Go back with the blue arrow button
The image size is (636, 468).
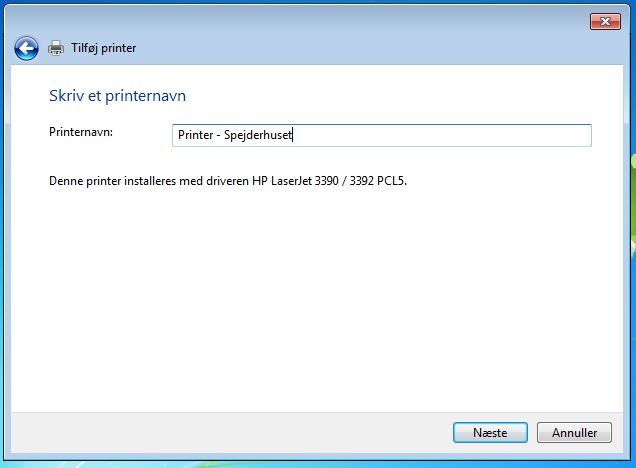pos(26,49)
